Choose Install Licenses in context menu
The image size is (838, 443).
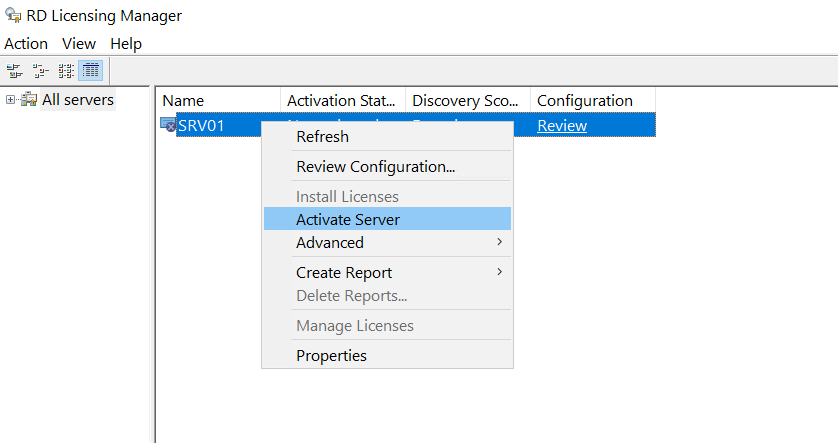[x=387, y=197]
